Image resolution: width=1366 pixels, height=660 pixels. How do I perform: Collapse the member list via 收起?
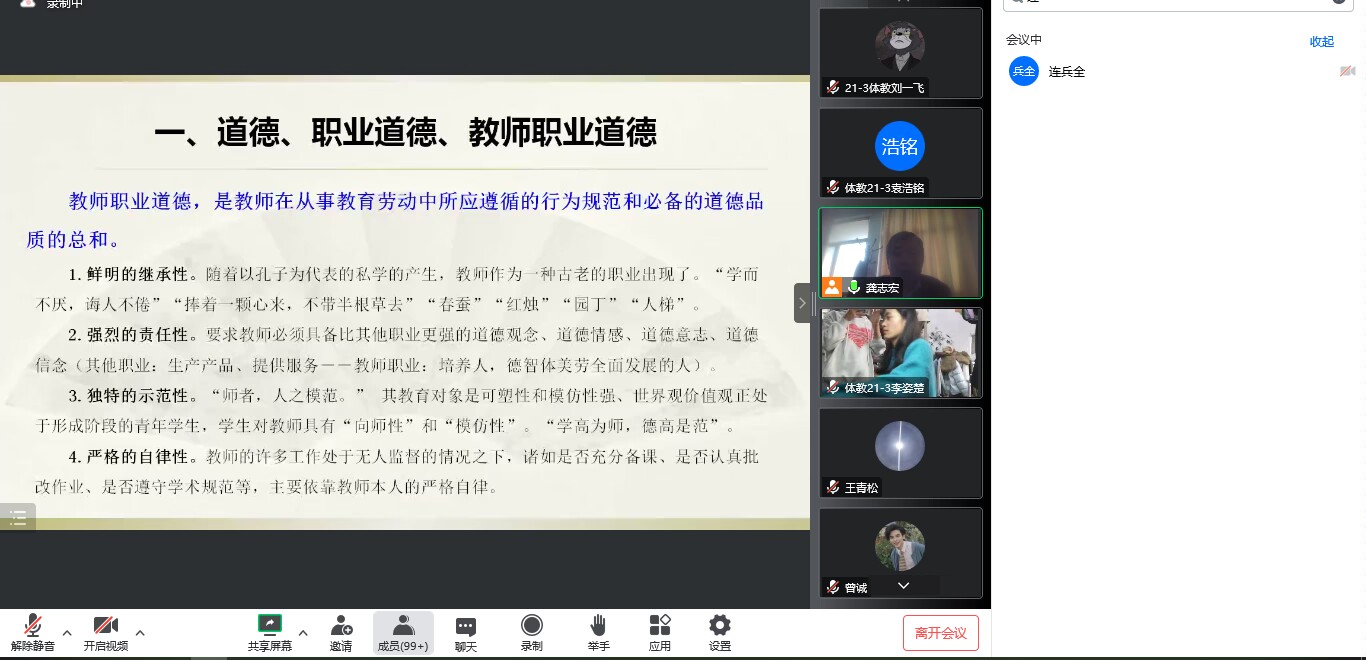1322,41
